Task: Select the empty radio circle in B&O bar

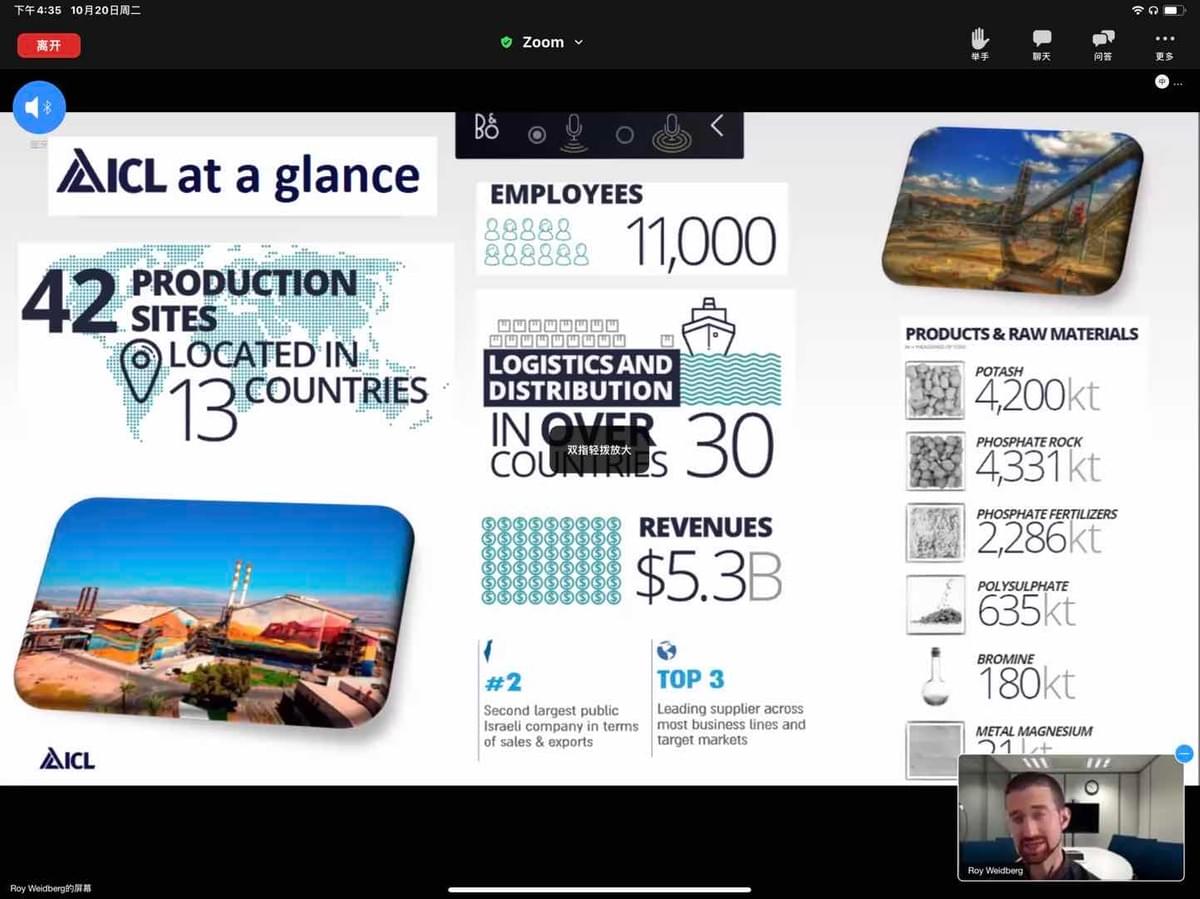Action: coord(625,135)
